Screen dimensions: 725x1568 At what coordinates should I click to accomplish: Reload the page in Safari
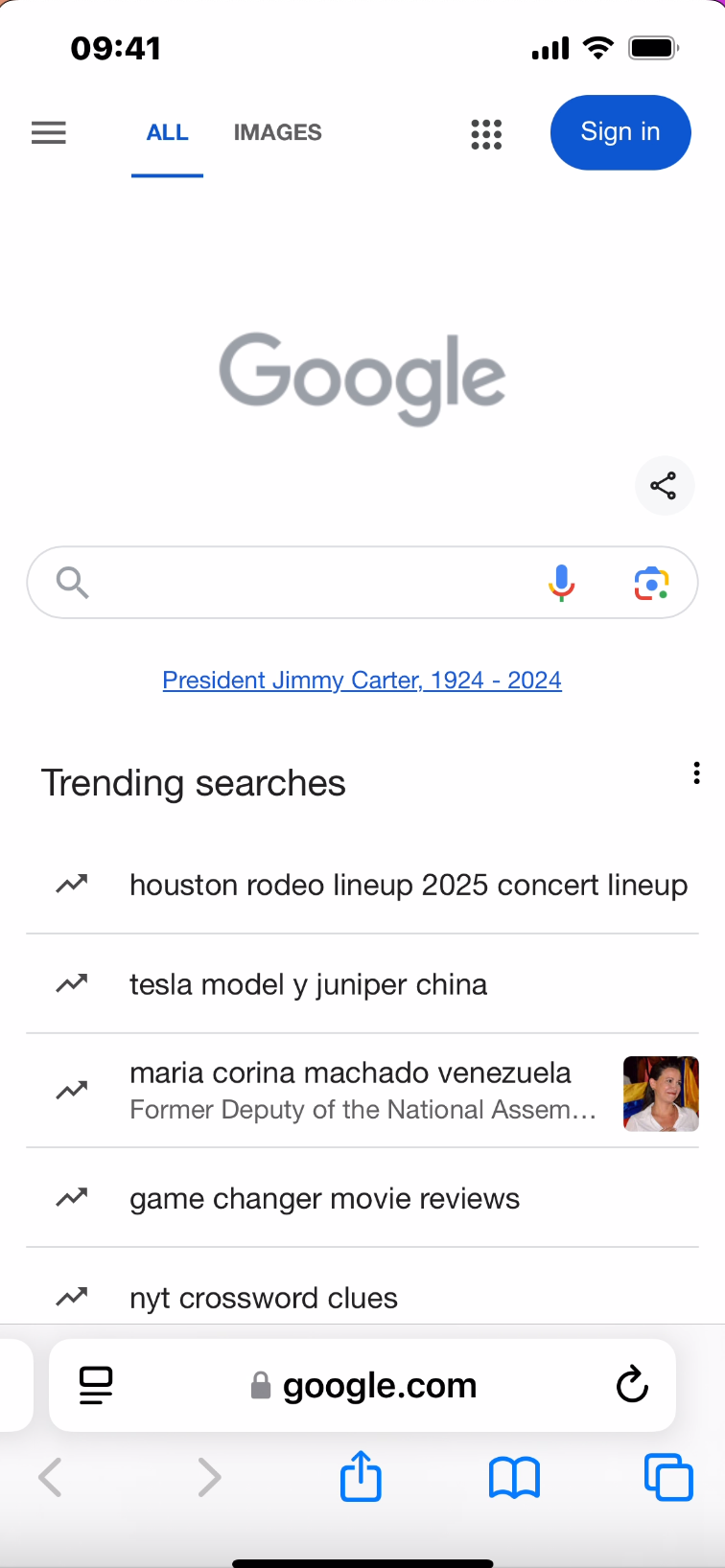pyautogui.click(x=632, y=1384)
